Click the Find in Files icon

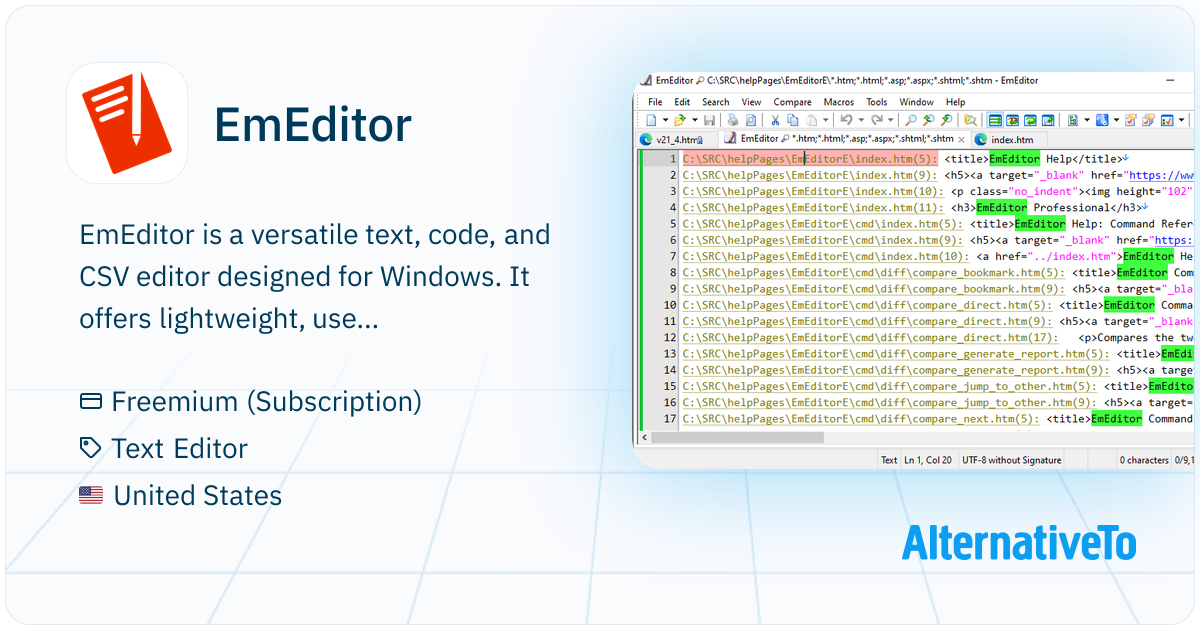coord(970,120)
